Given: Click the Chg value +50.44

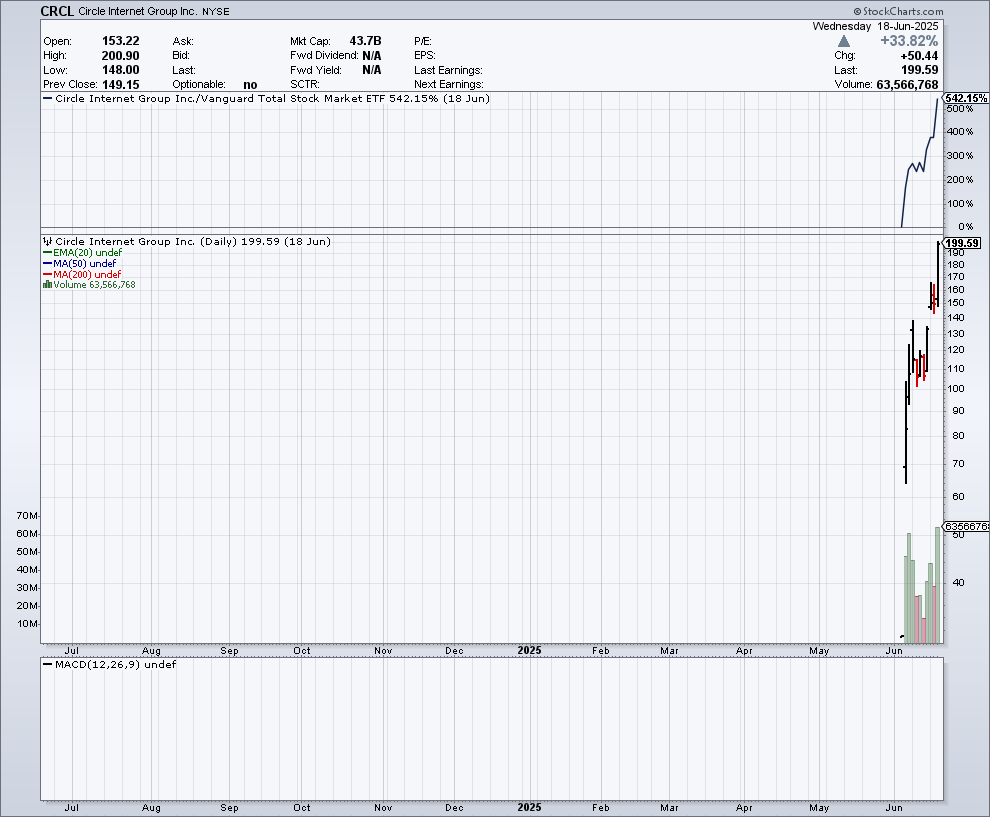Looking at the screenshot, I should 919,56.
